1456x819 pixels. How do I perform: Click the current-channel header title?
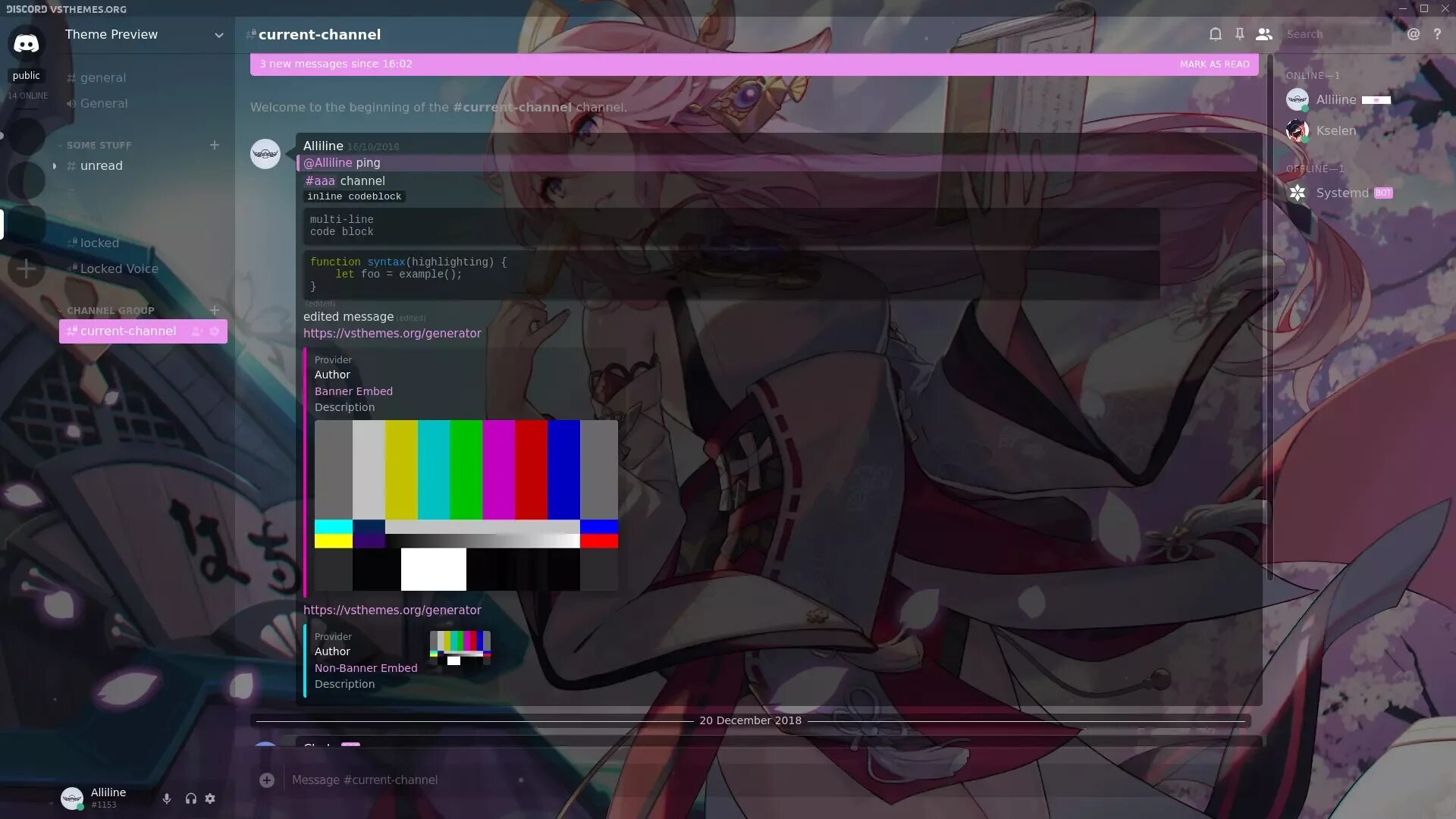(319, 35)
